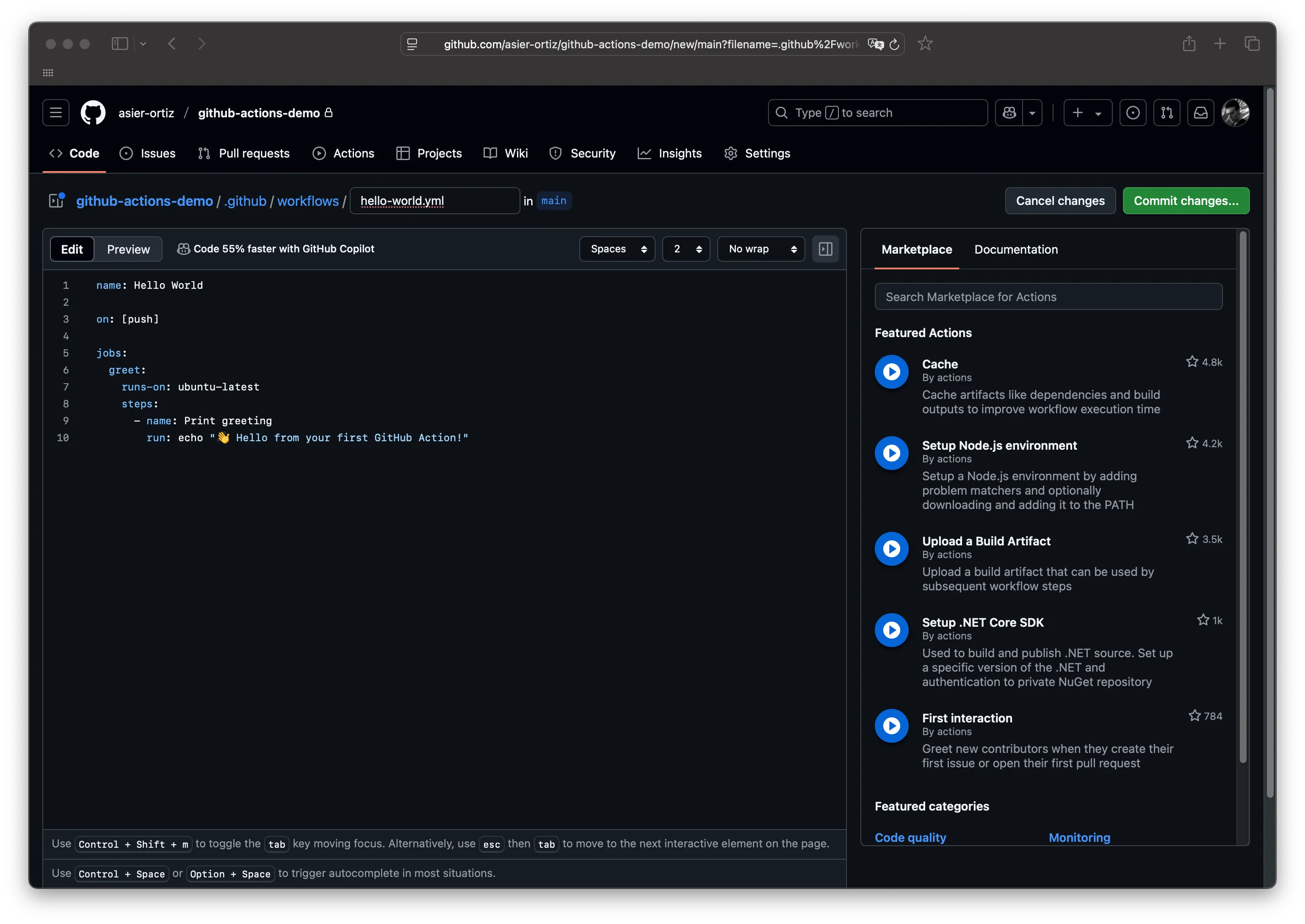Open the notifications inbox icon

[1200, 113]
